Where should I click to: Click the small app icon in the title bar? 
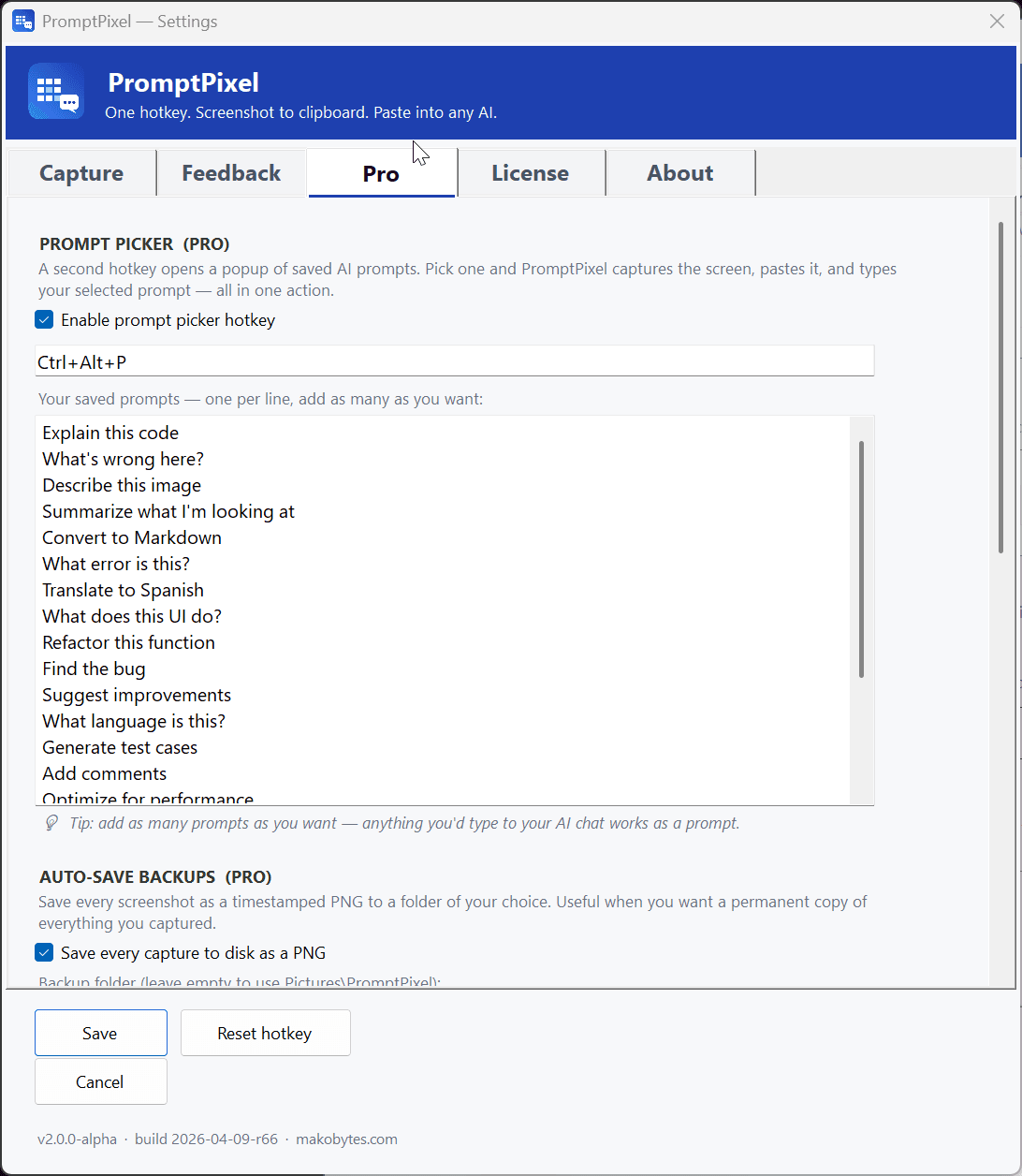(x=23, y=21)
